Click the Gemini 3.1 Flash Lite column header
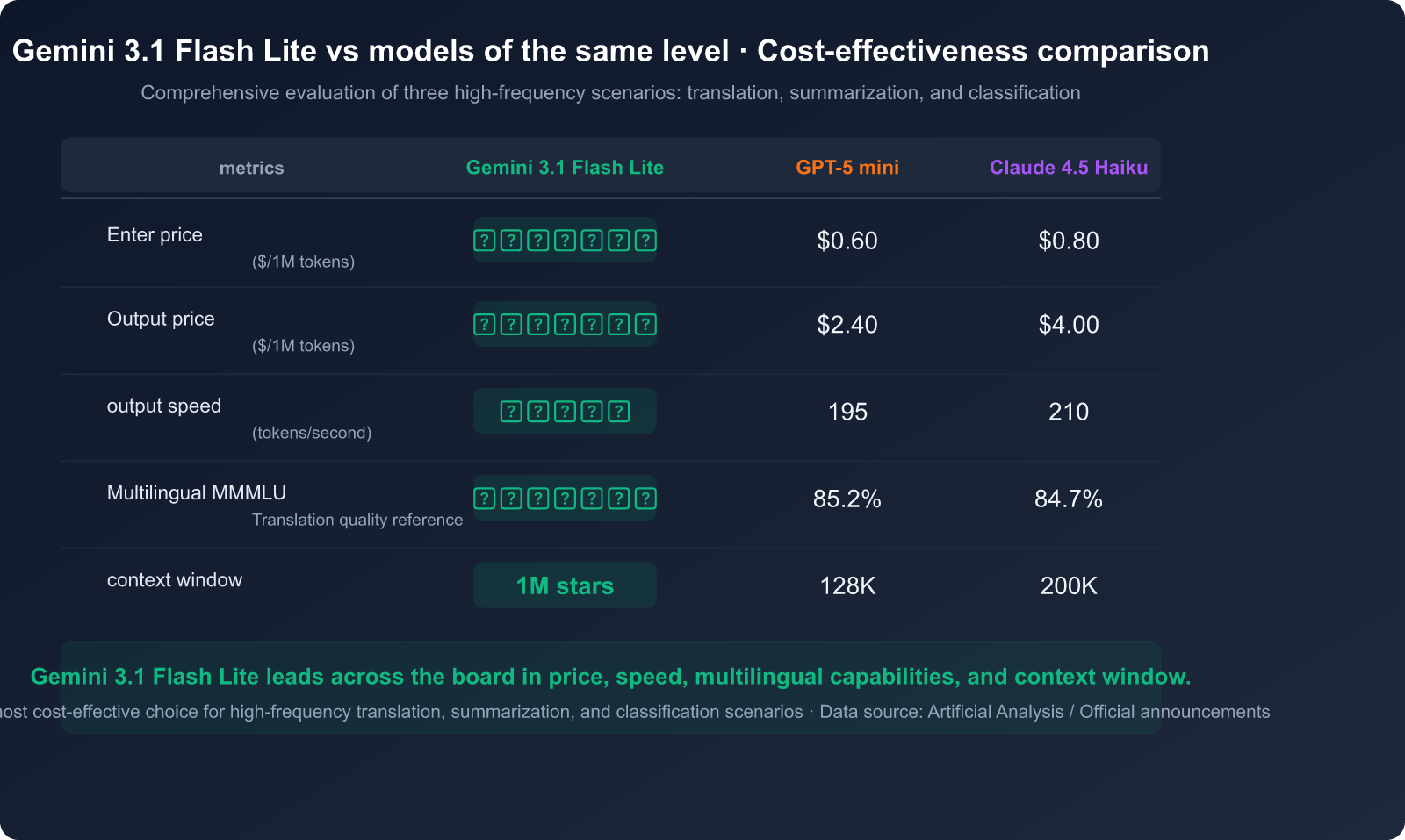 click(565, 168)
